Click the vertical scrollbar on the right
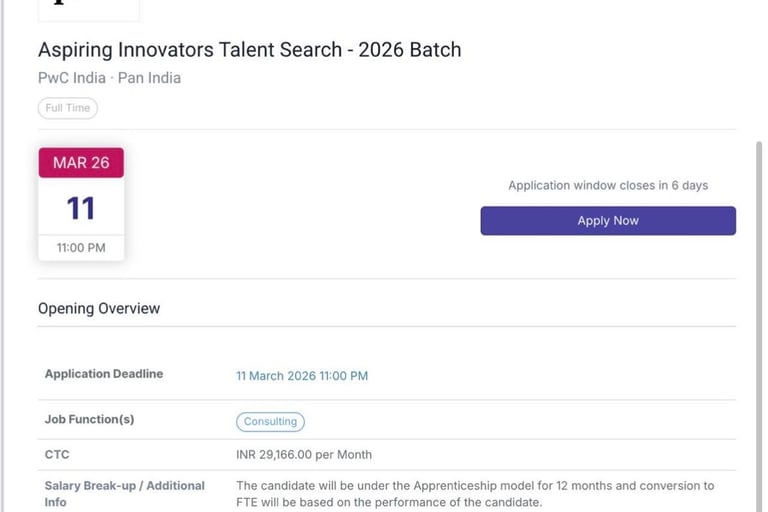This screenshot has width=768, height=512. click(x=759, y=300)
